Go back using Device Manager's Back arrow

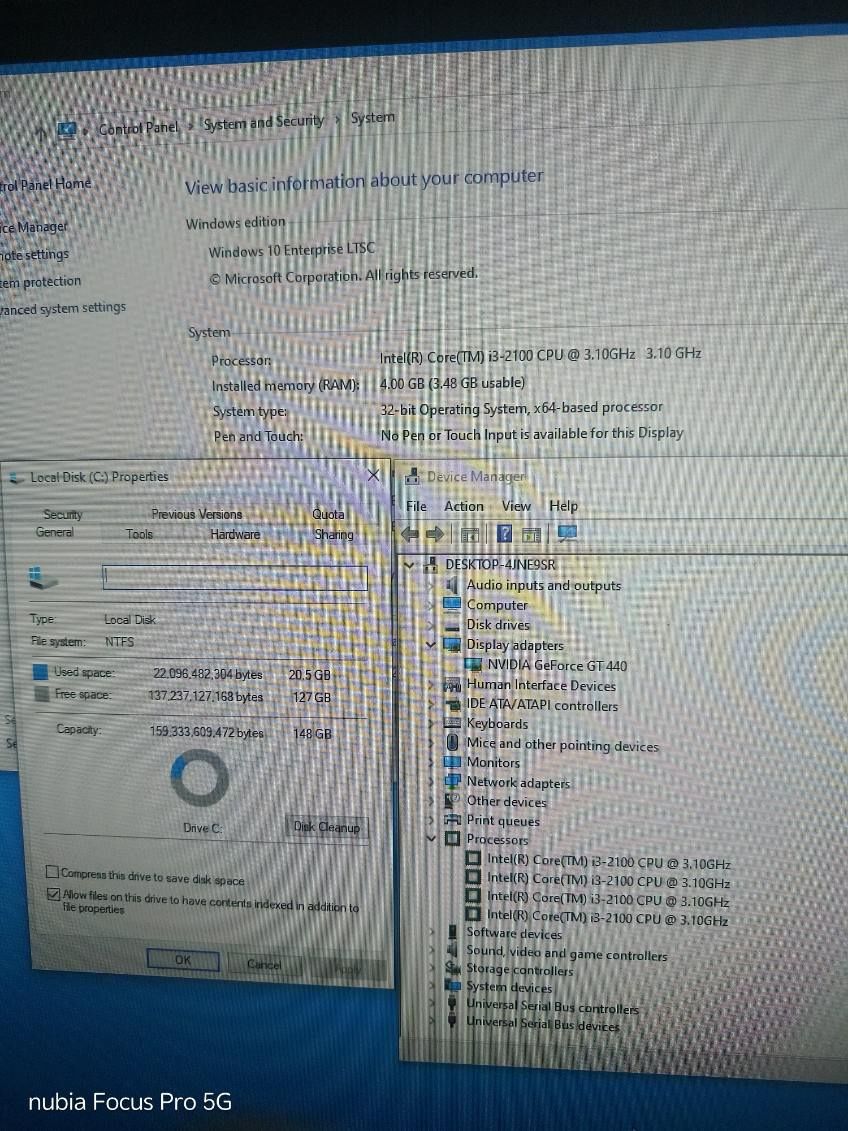(410, 534)
